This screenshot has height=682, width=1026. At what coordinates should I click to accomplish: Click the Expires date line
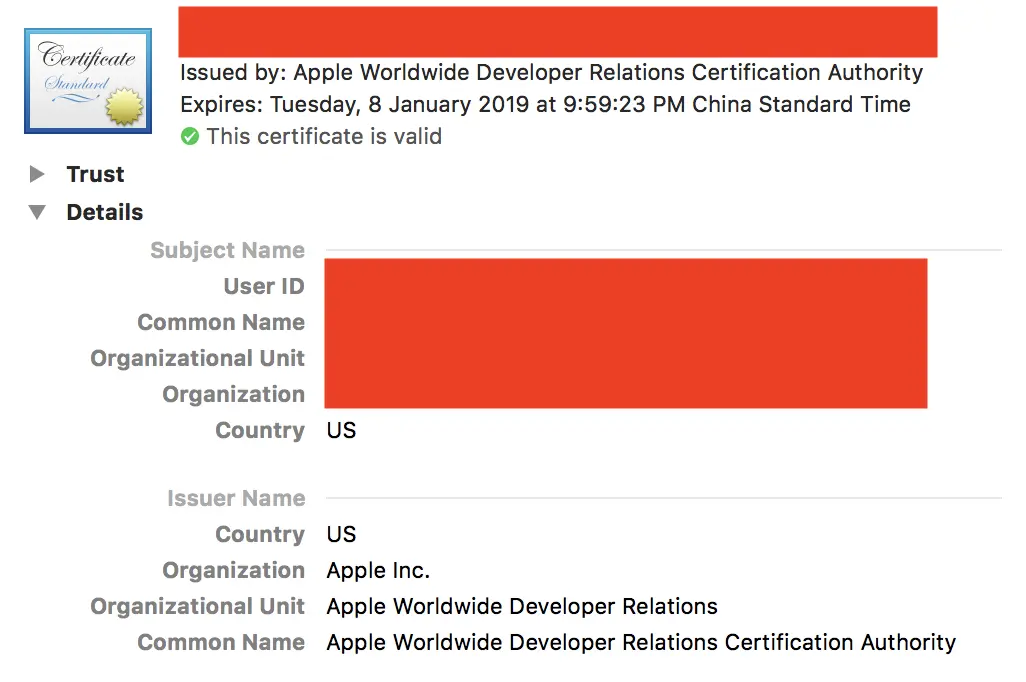(545, 105)
